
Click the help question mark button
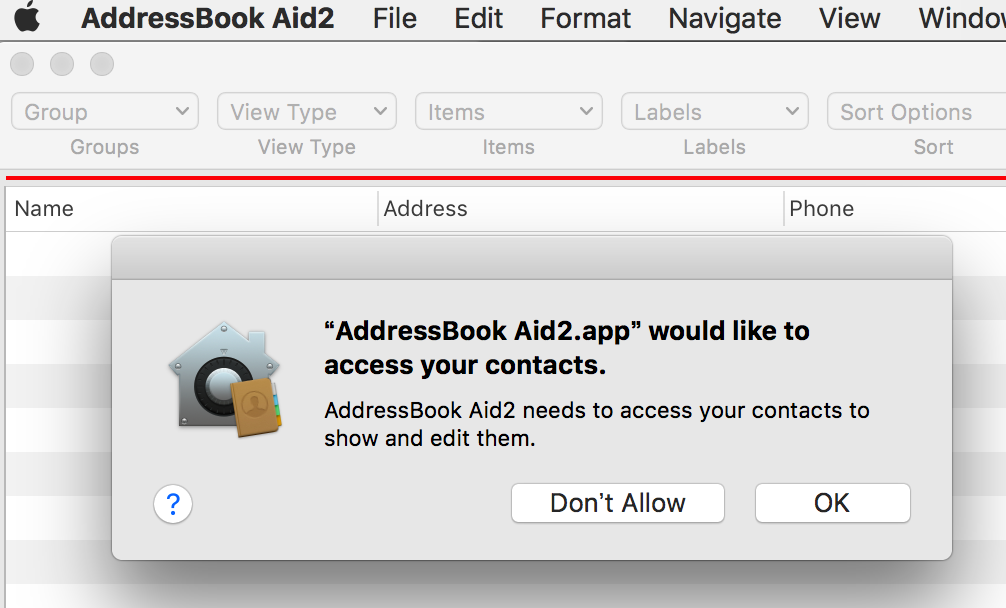(173, 504)
